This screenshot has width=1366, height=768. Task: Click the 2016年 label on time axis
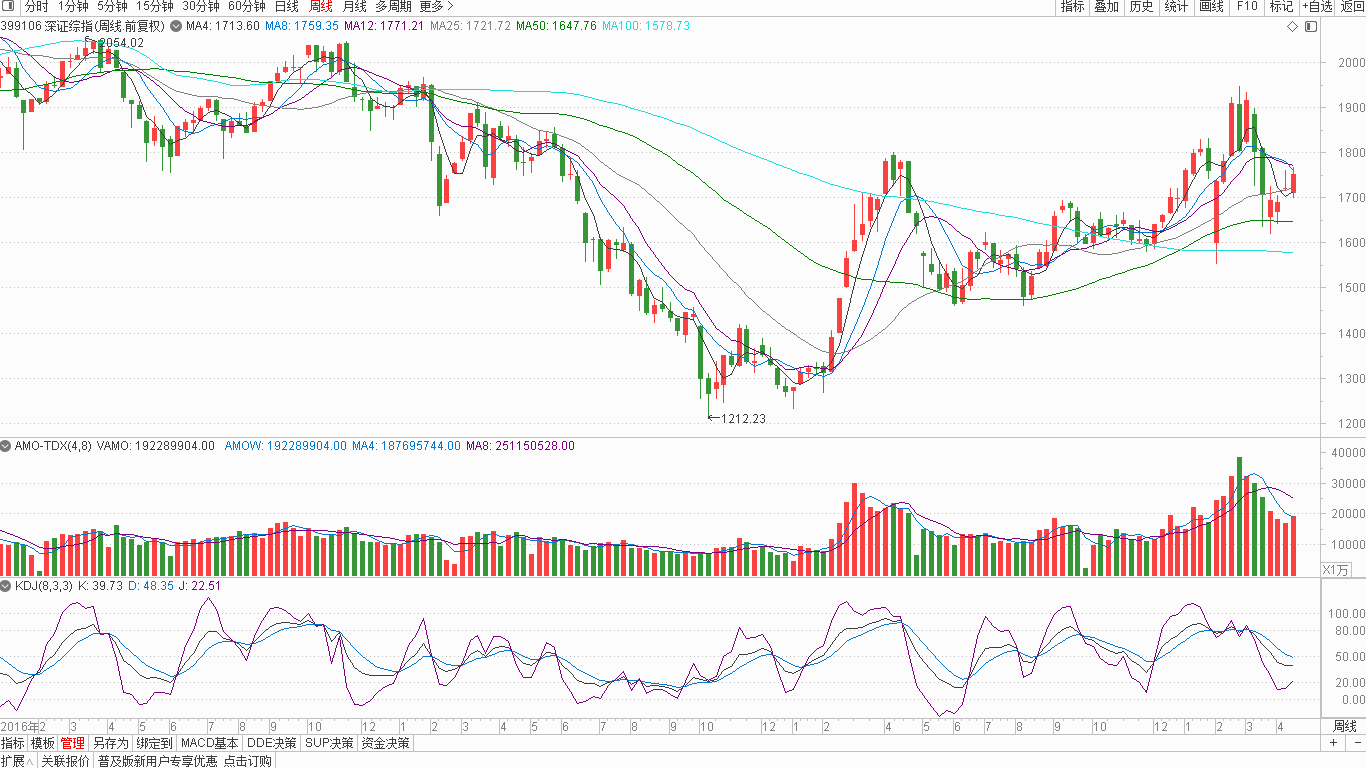click(x=21, y=726)
